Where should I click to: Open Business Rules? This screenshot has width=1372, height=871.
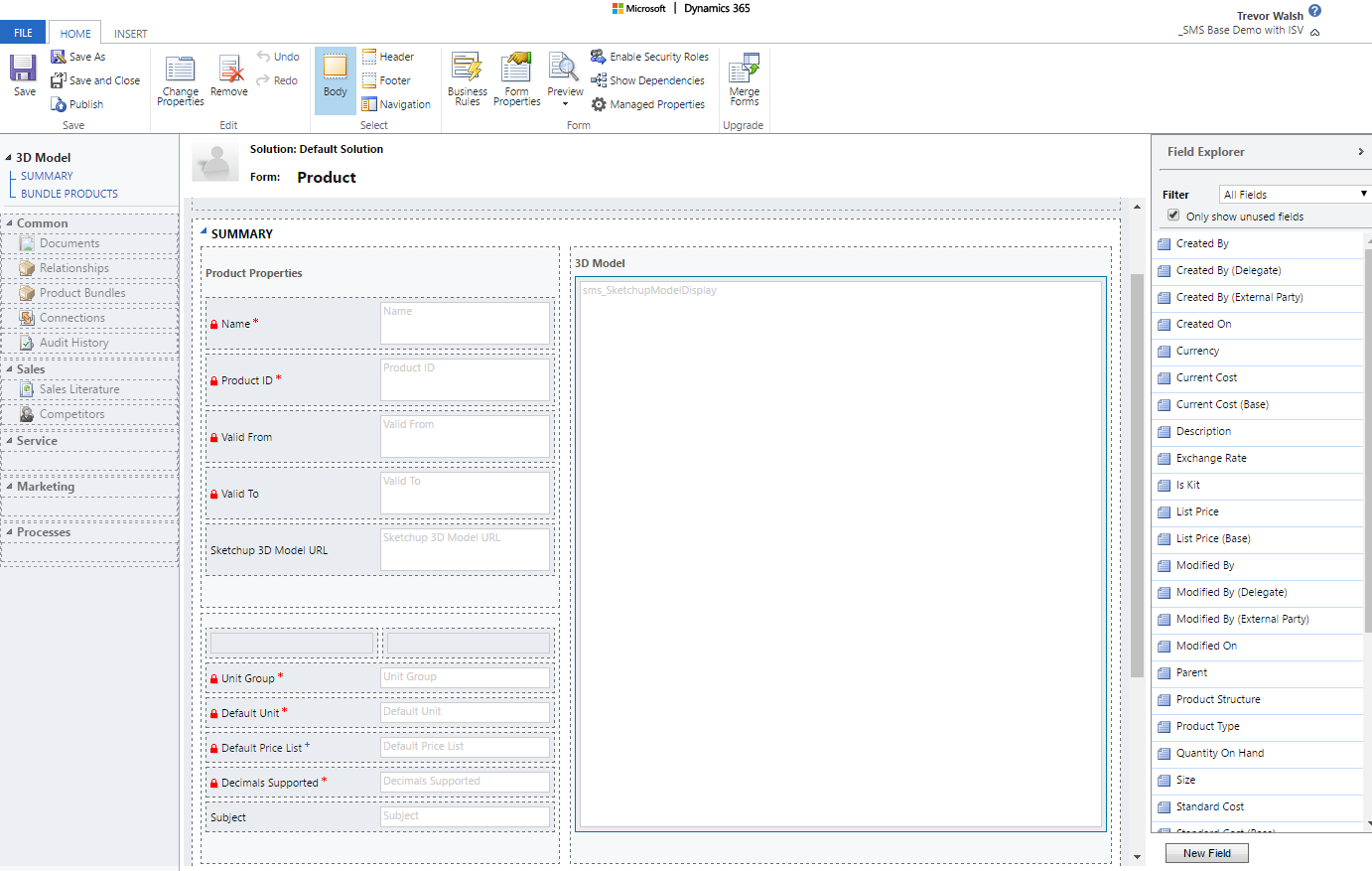tap(468, 79)
